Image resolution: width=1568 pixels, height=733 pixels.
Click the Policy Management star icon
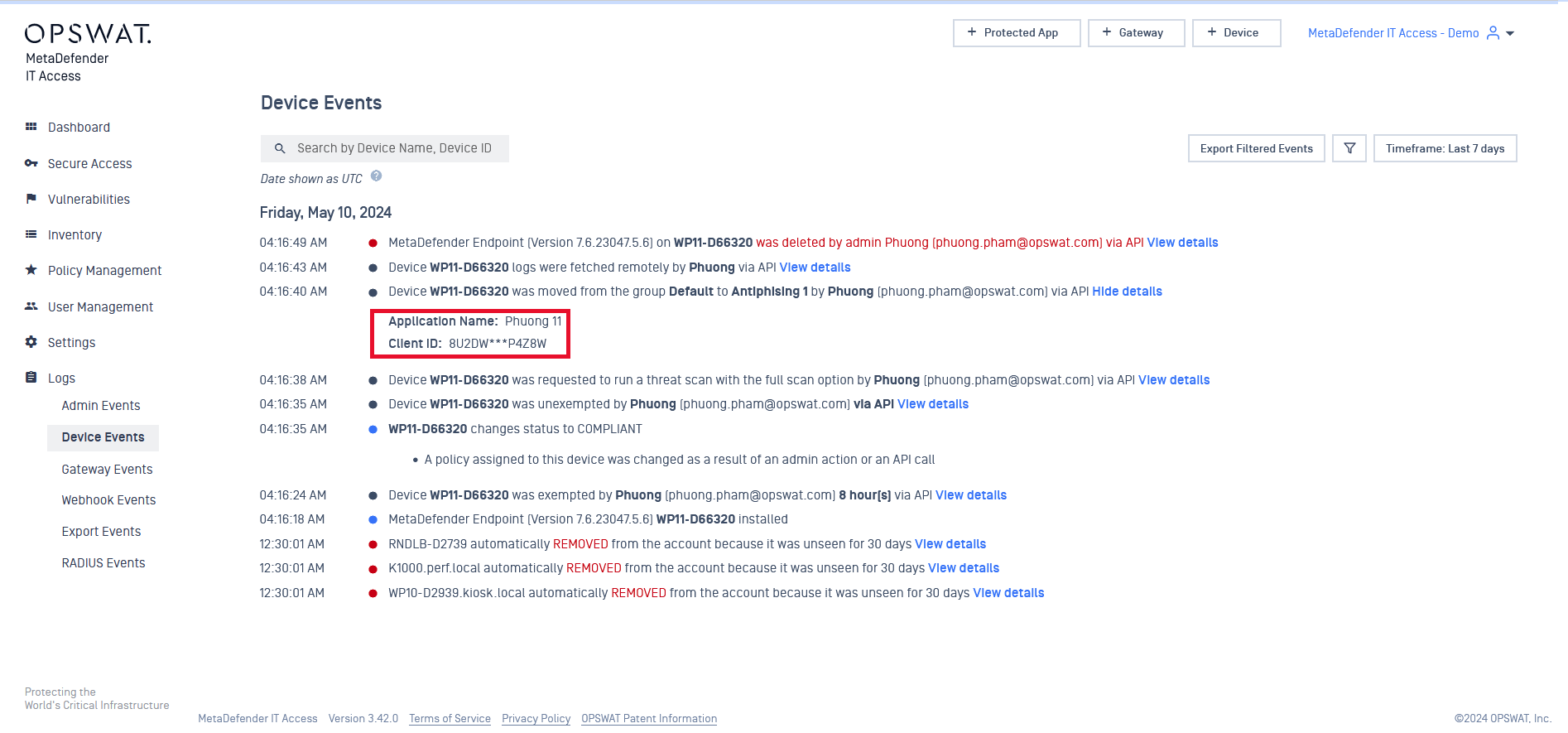point(31,270)
